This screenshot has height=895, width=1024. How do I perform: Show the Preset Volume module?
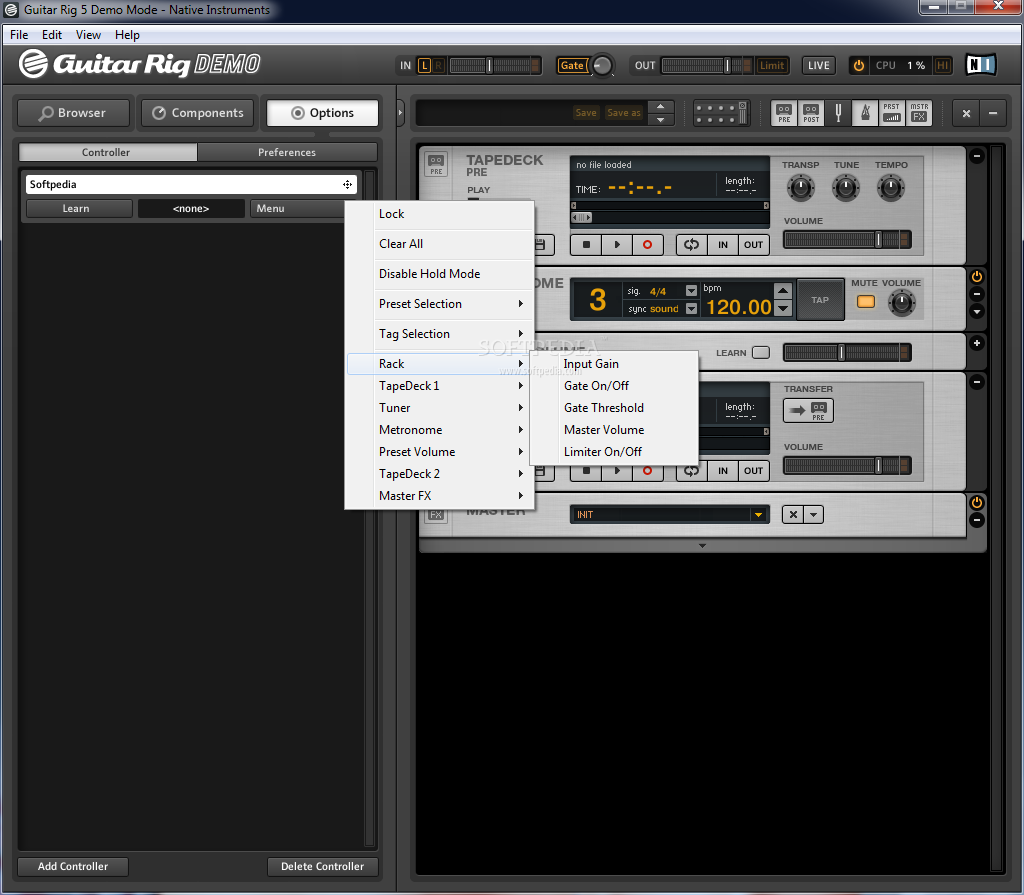[x=891, y=113]
